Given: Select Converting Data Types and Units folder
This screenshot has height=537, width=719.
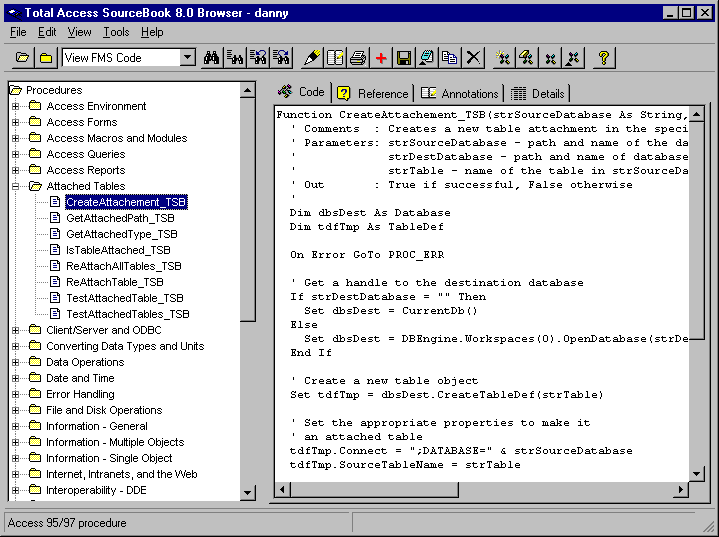Looking at the screenshot, I should coord(125,346).
